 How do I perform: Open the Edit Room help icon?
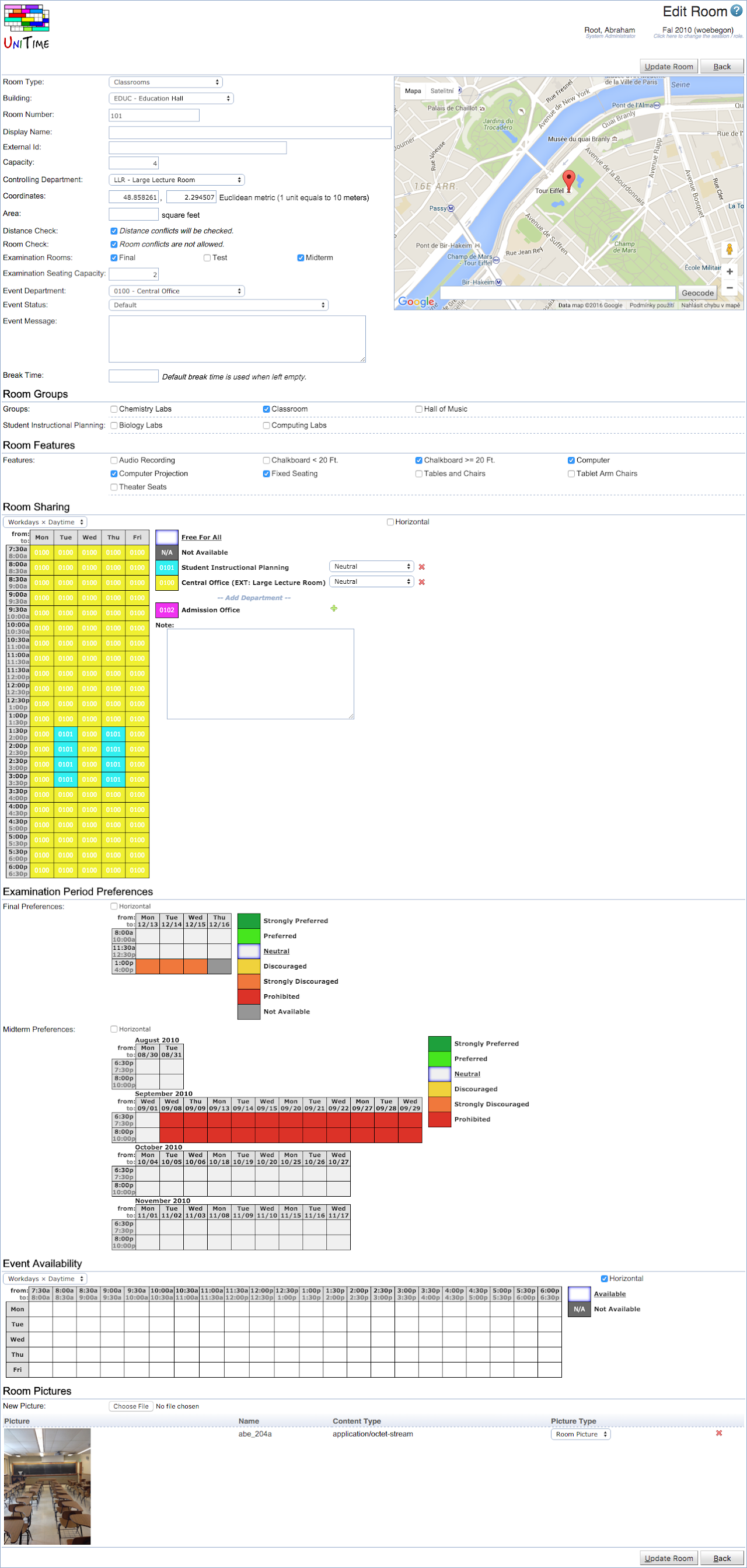coord(736,11)
